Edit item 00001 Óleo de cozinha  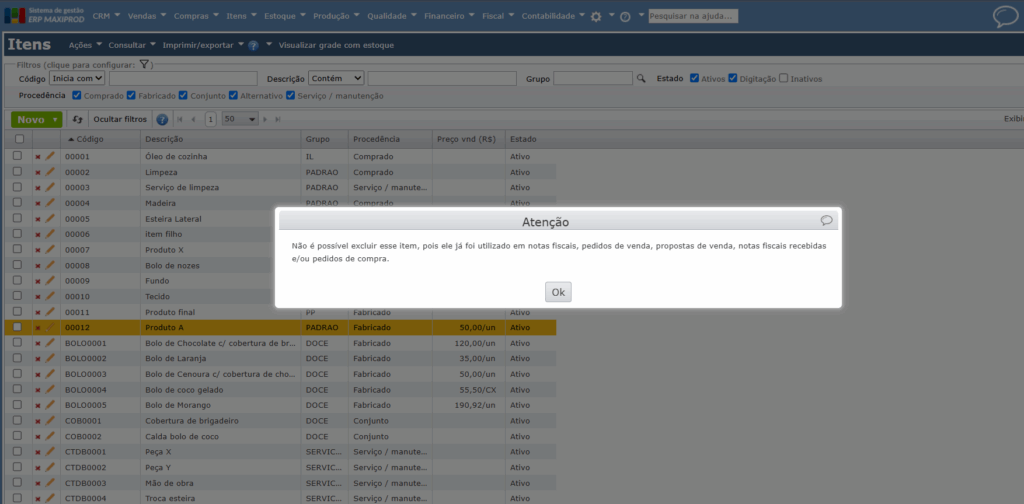[x=50, y=157]
